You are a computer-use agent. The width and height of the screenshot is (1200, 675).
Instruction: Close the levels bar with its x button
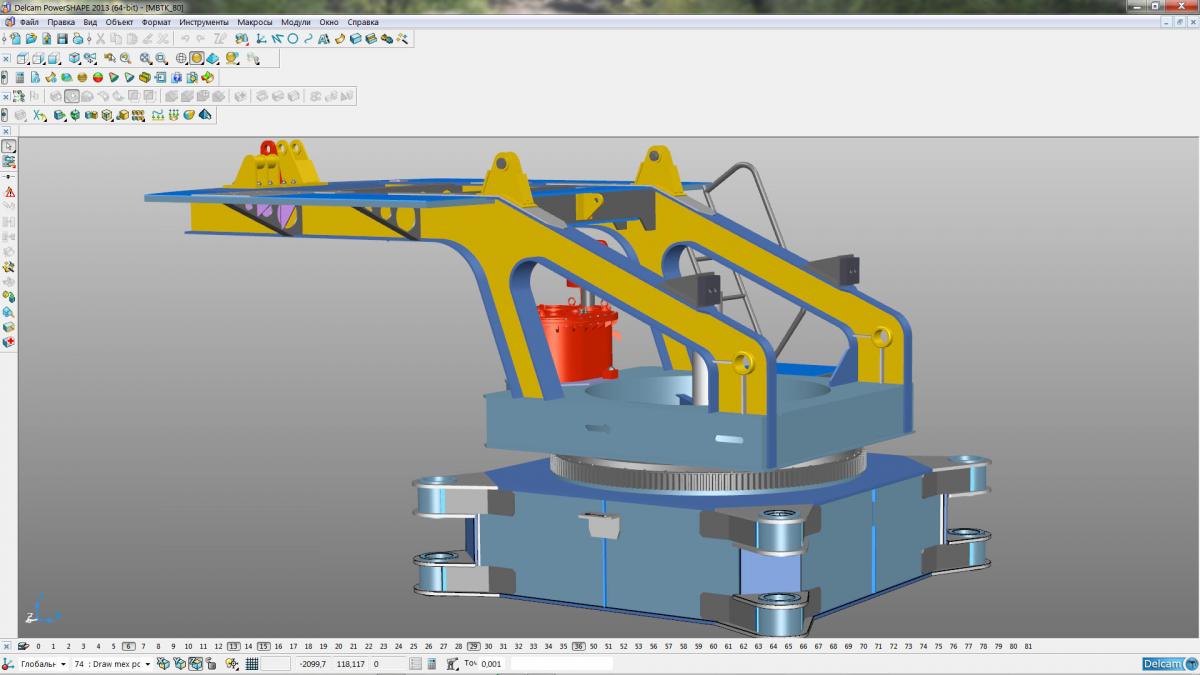7,646
